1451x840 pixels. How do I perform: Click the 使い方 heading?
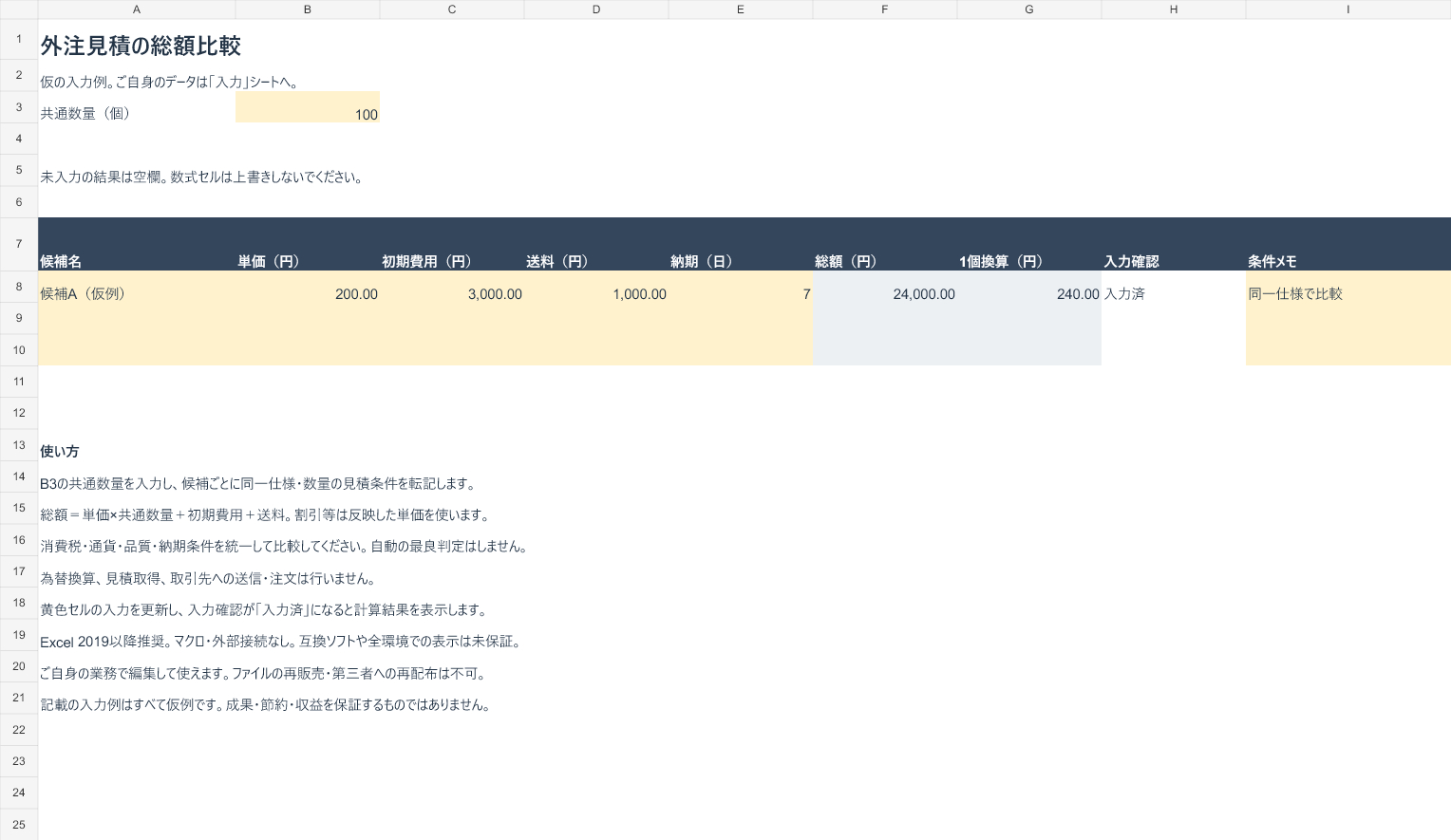point(60,451)
